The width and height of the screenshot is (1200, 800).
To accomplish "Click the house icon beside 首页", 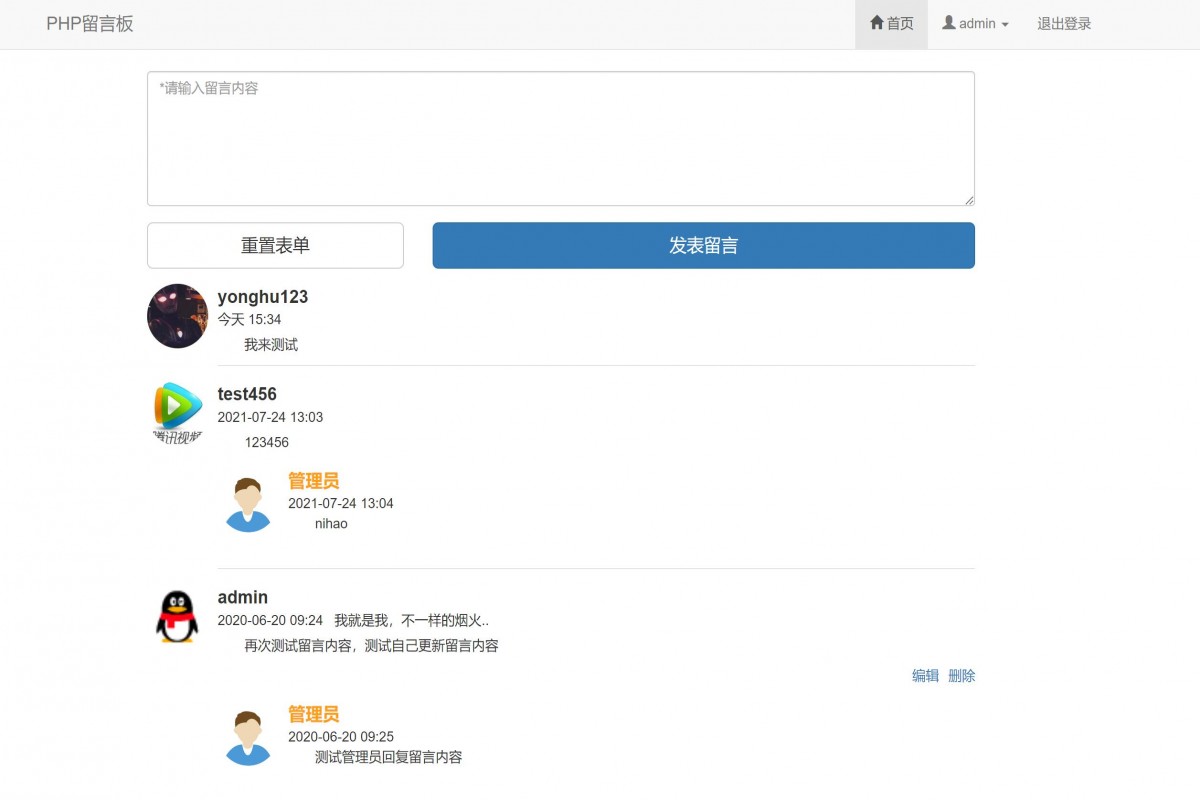I will 875,23.
